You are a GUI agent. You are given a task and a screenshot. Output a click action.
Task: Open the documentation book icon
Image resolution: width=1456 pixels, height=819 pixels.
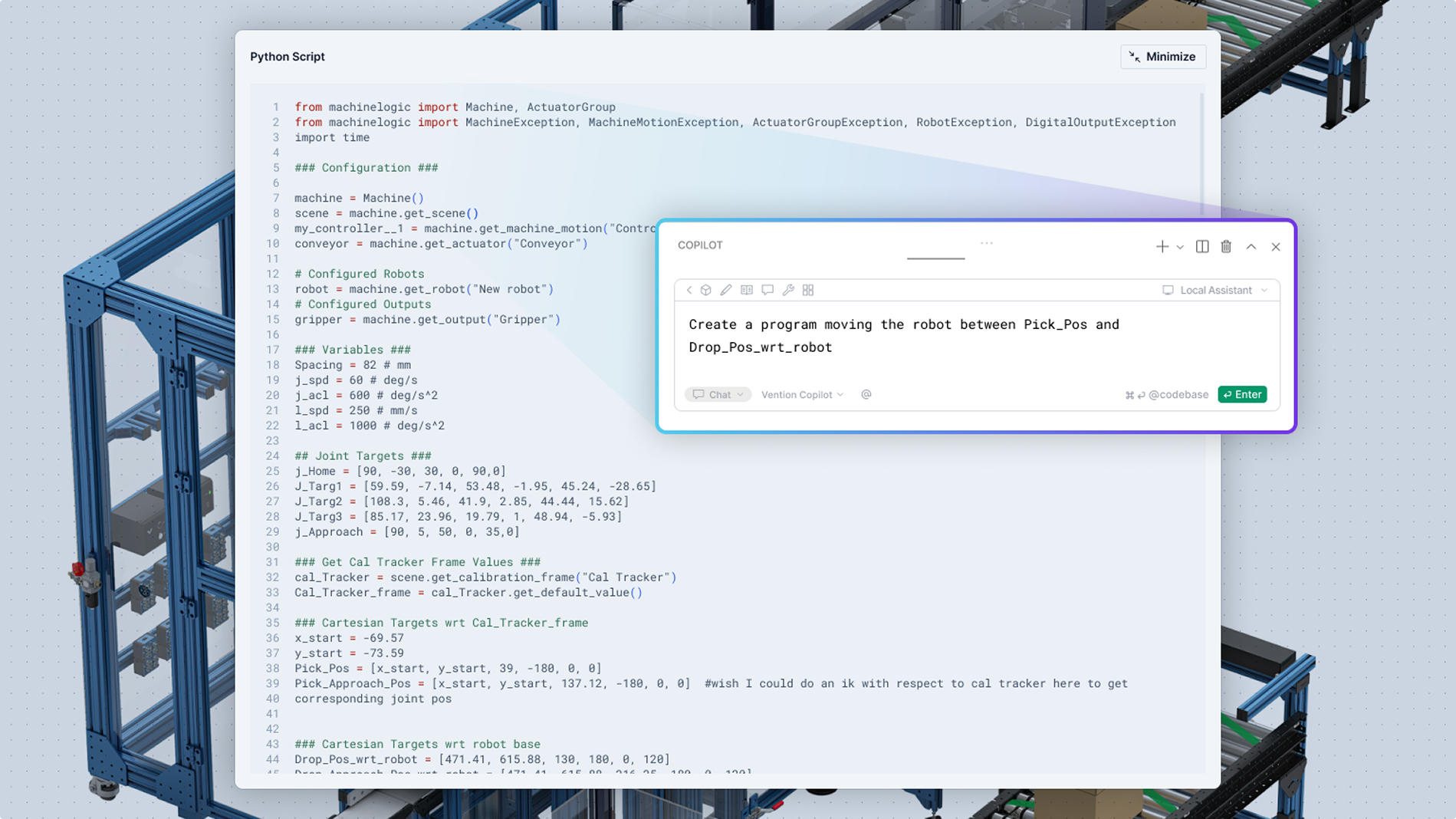(747, 290)
